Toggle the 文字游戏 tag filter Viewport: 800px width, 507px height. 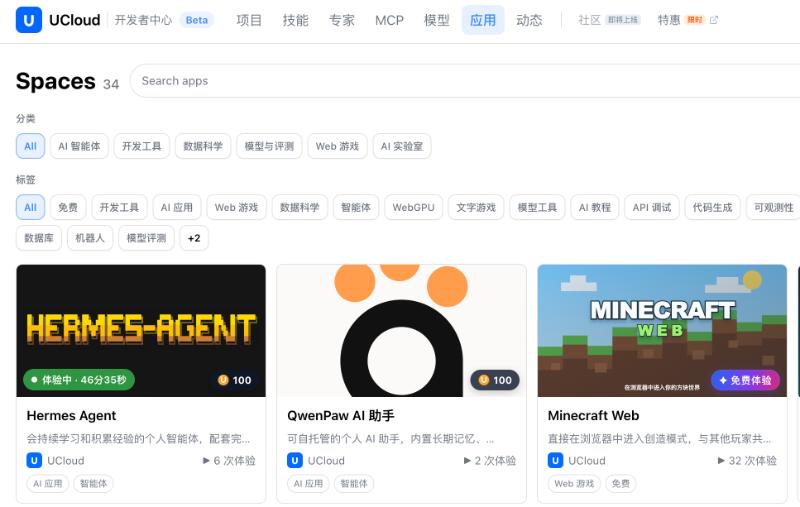[x=476, y=208]
